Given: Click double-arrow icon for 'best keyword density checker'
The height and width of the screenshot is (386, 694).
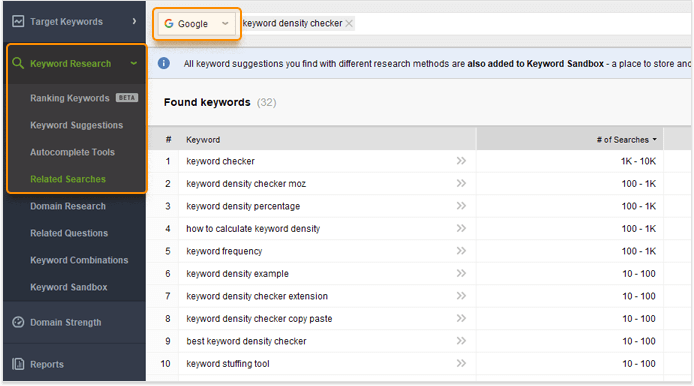Looking at the screenshot, I should pos(461,341).
